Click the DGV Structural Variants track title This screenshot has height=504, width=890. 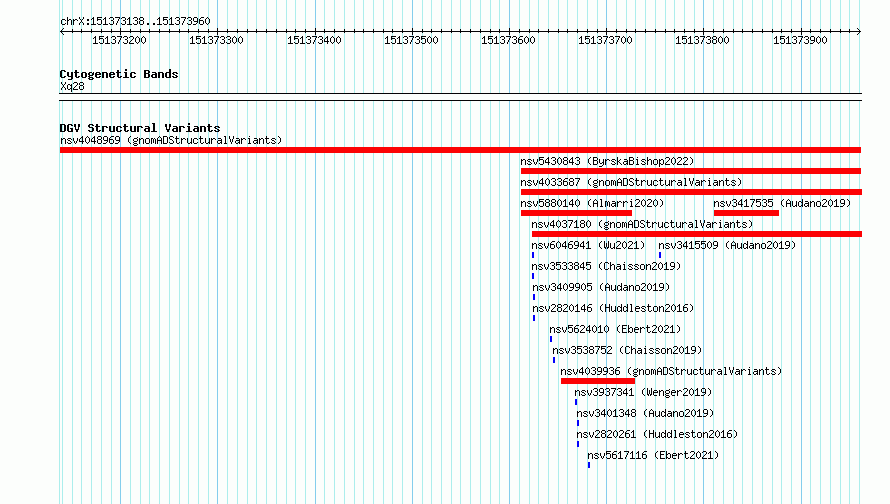[x=140, y=128]
